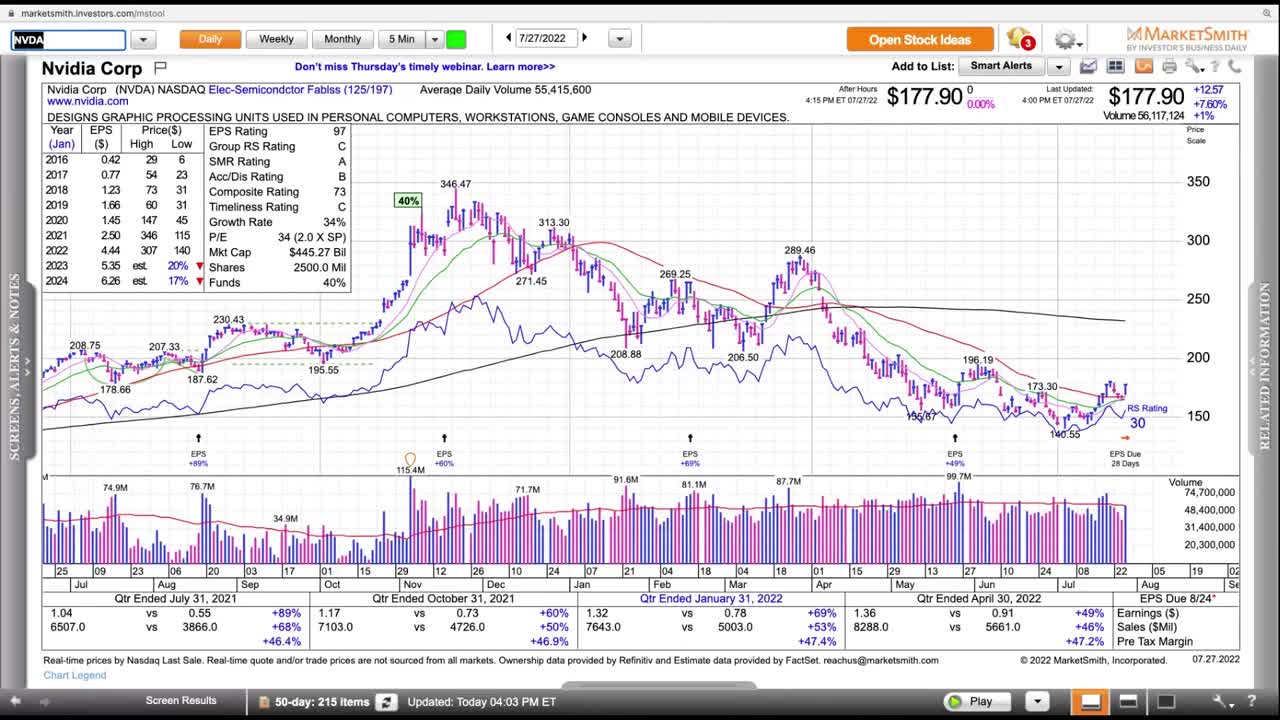Flag Nvidia Corp with the flag icon

coord(160,68)
